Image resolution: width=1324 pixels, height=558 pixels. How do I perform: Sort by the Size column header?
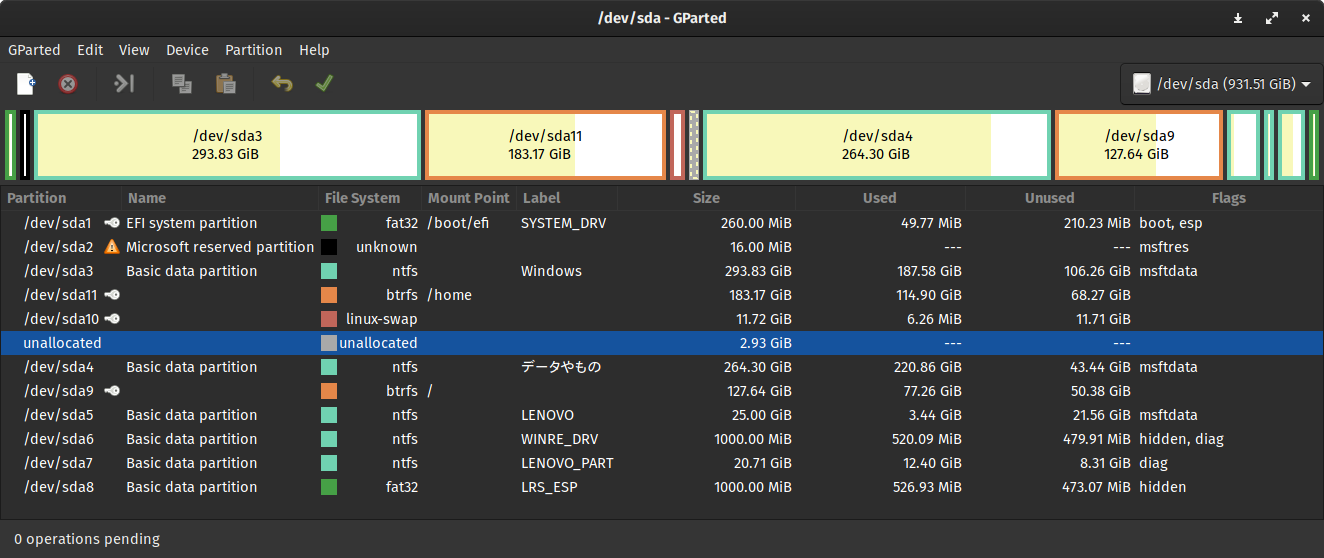pos(706,198)
